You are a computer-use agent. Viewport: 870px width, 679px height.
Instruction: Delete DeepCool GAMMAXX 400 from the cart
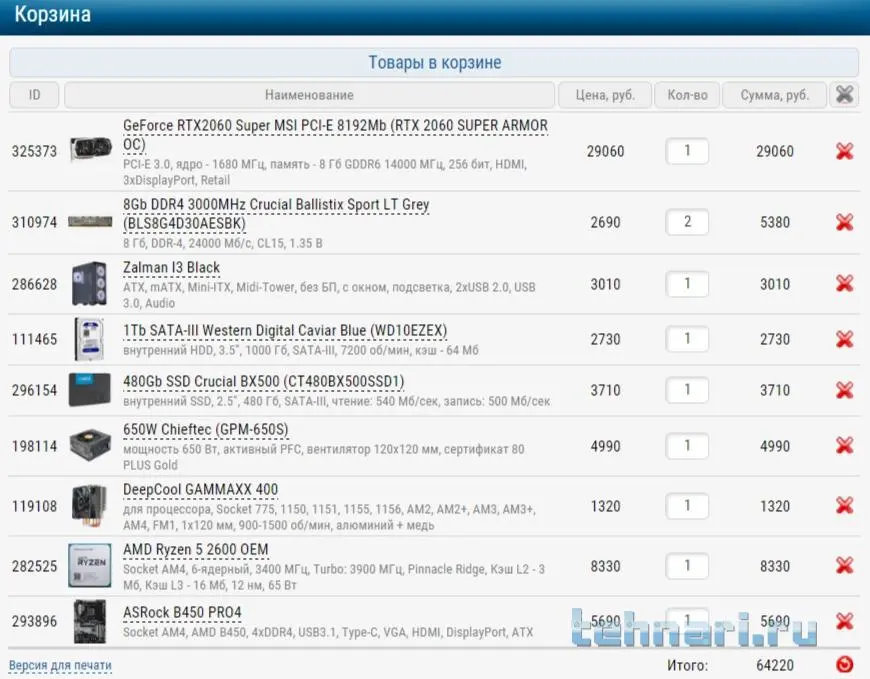click(x=844, y=505)
